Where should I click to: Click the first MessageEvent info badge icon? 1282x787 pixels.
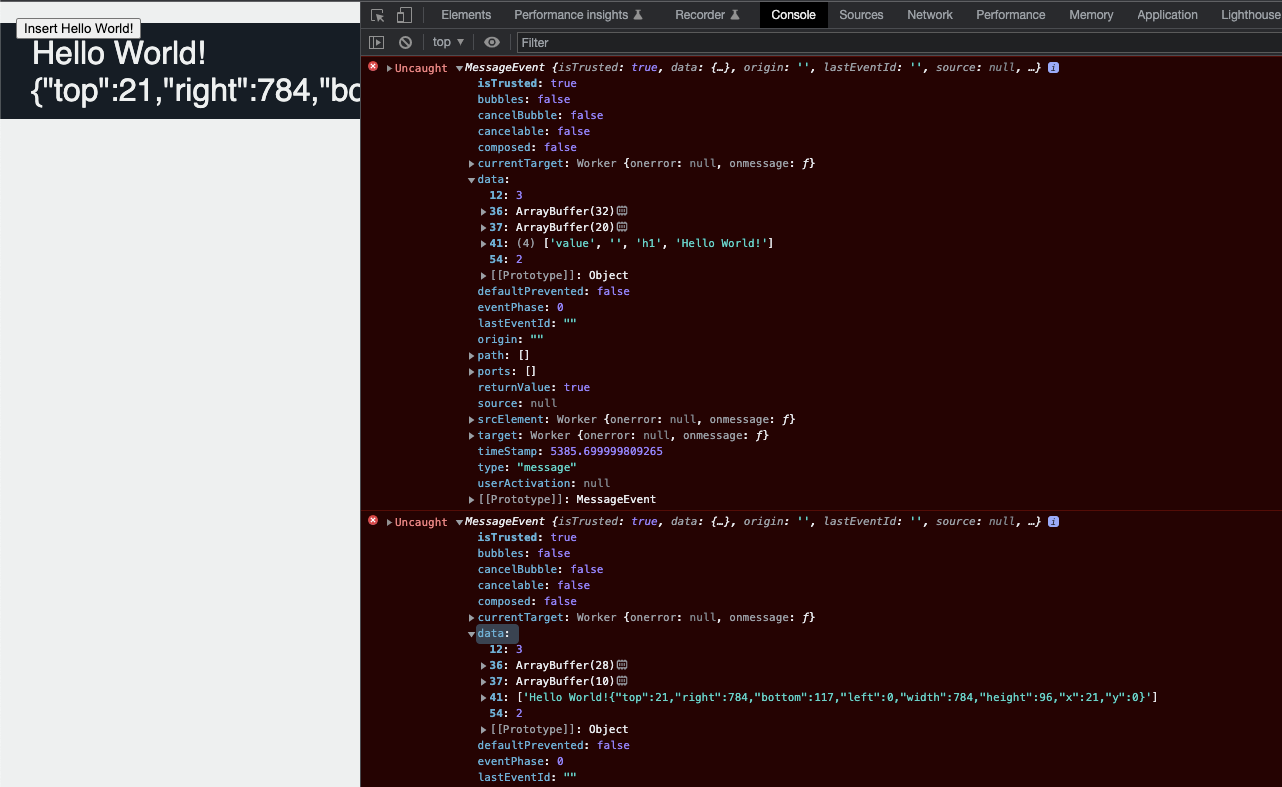pos(1054,68)
